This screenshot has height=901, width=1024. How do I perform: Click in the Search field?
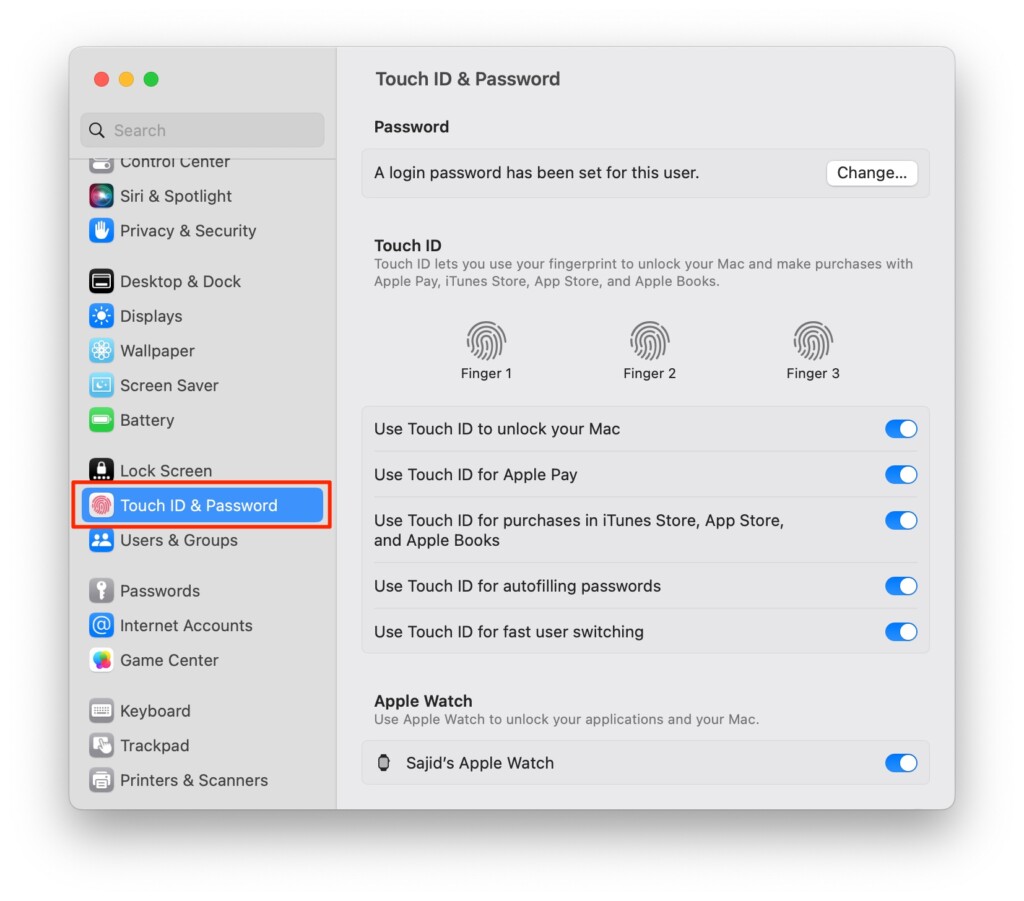[202, 130]
